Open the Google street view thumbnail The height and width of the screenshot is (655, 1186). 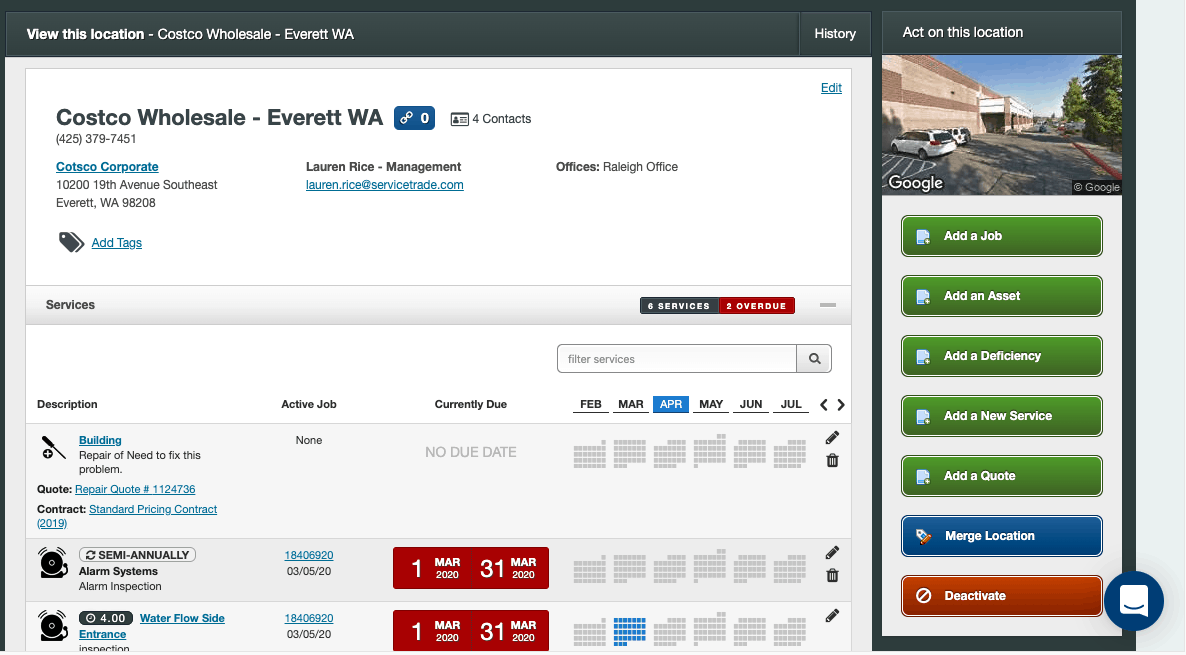1001,125
